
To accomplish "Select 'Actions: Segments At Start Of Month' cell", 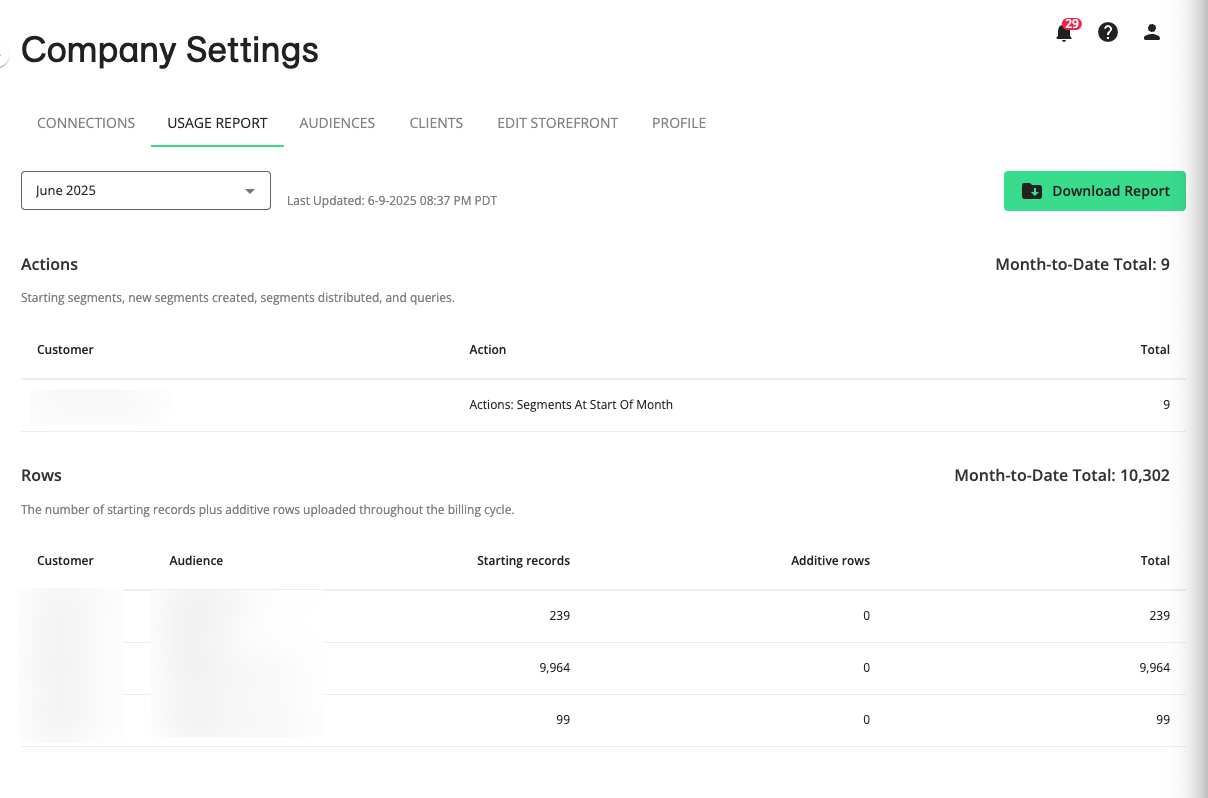I will pos(571,405).
